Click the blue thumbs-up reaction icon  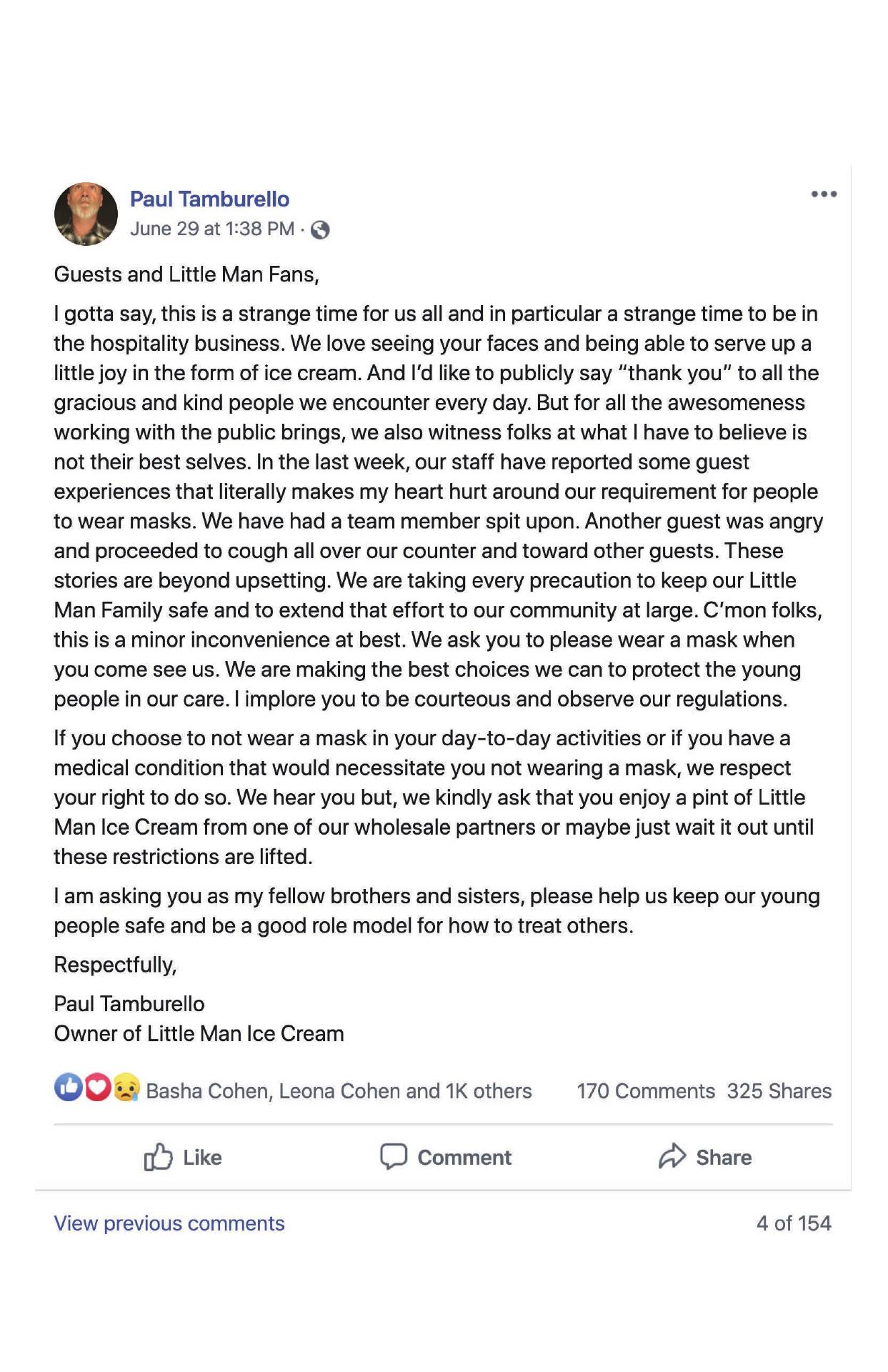(x=68, y=1088)
